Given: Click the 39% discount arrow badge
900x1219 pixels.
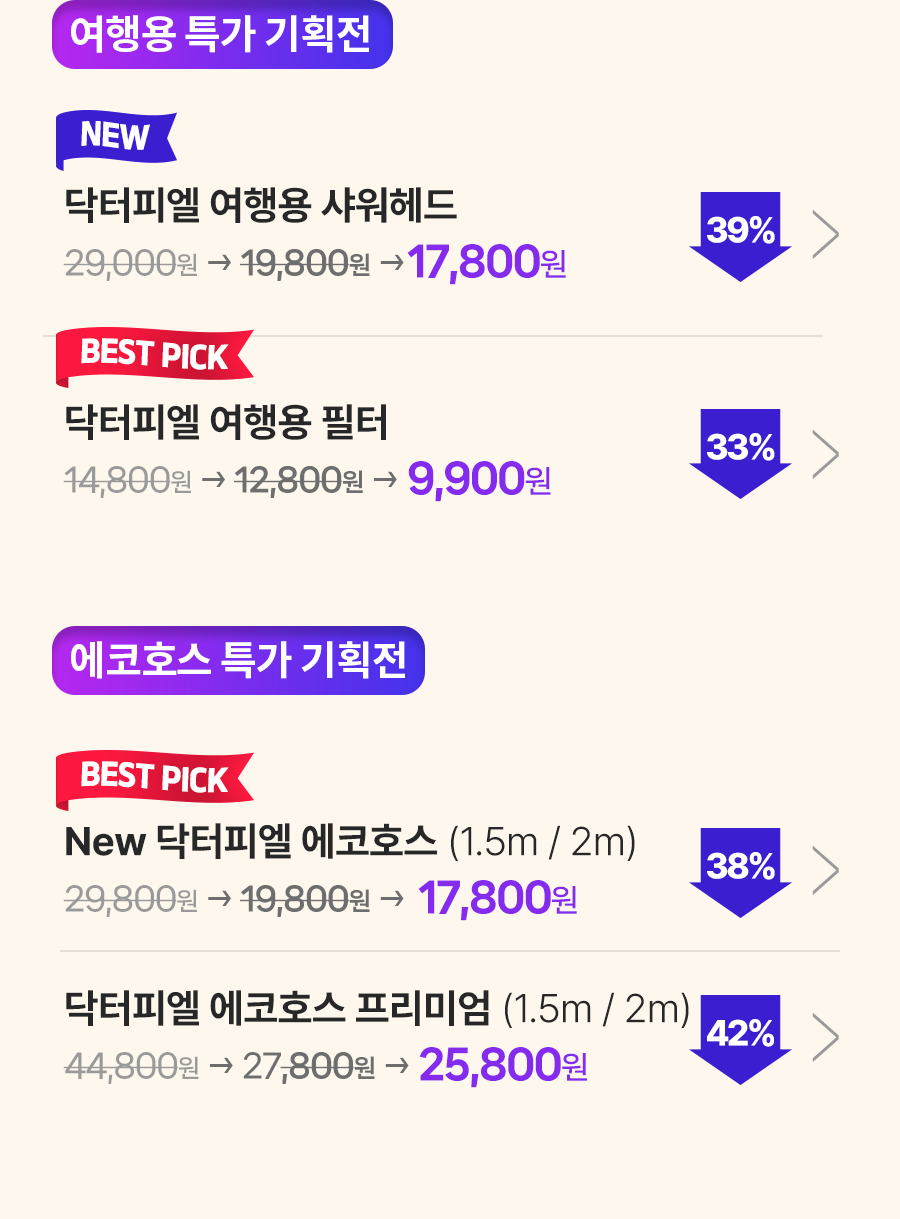Looking at the screenshot, I should tap(740, 237).
